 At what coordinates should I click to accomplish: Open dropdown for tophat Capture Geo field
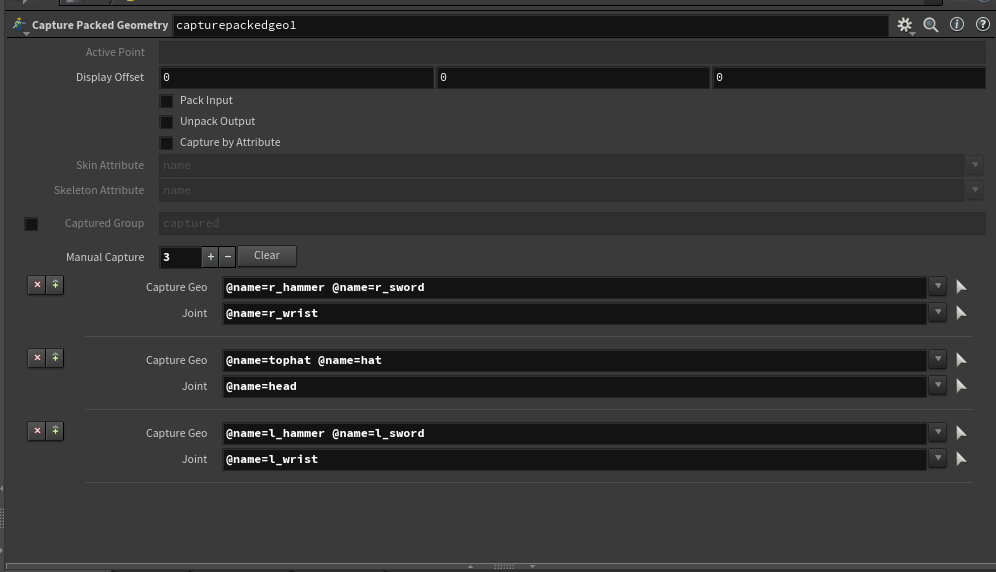coord(938,360)
